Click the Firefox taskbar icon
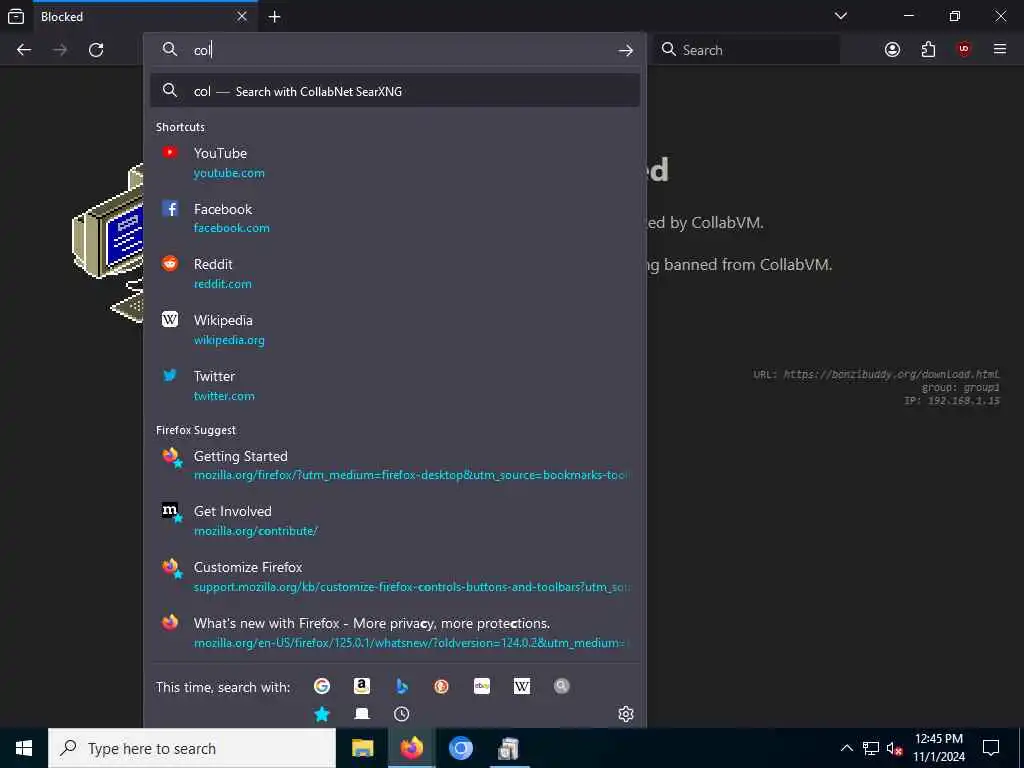This screenshot has width=1024, height=768. (x=411, y=748)
